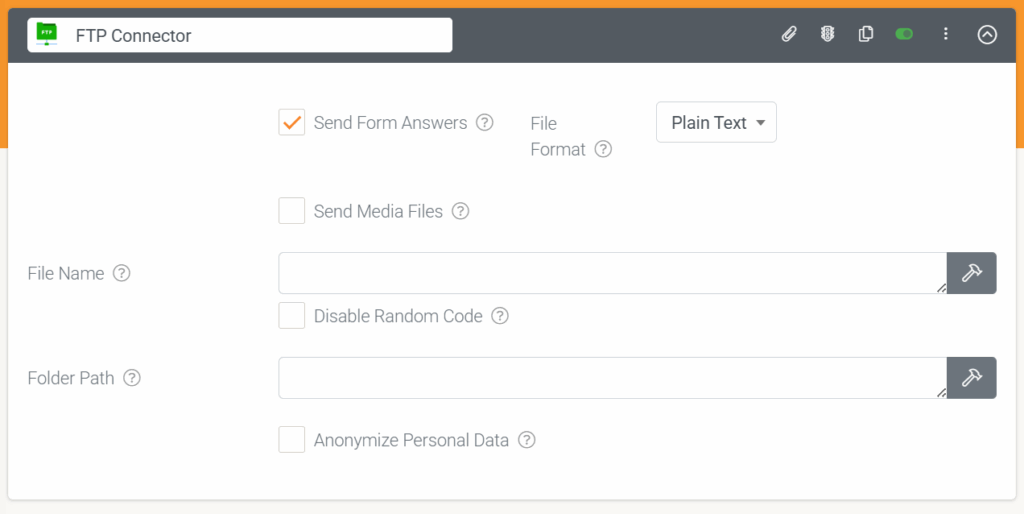Viewport: 1024px width, 514px height.
Task: Show help for Anonymize Personal Data
Action: (526, 440)
